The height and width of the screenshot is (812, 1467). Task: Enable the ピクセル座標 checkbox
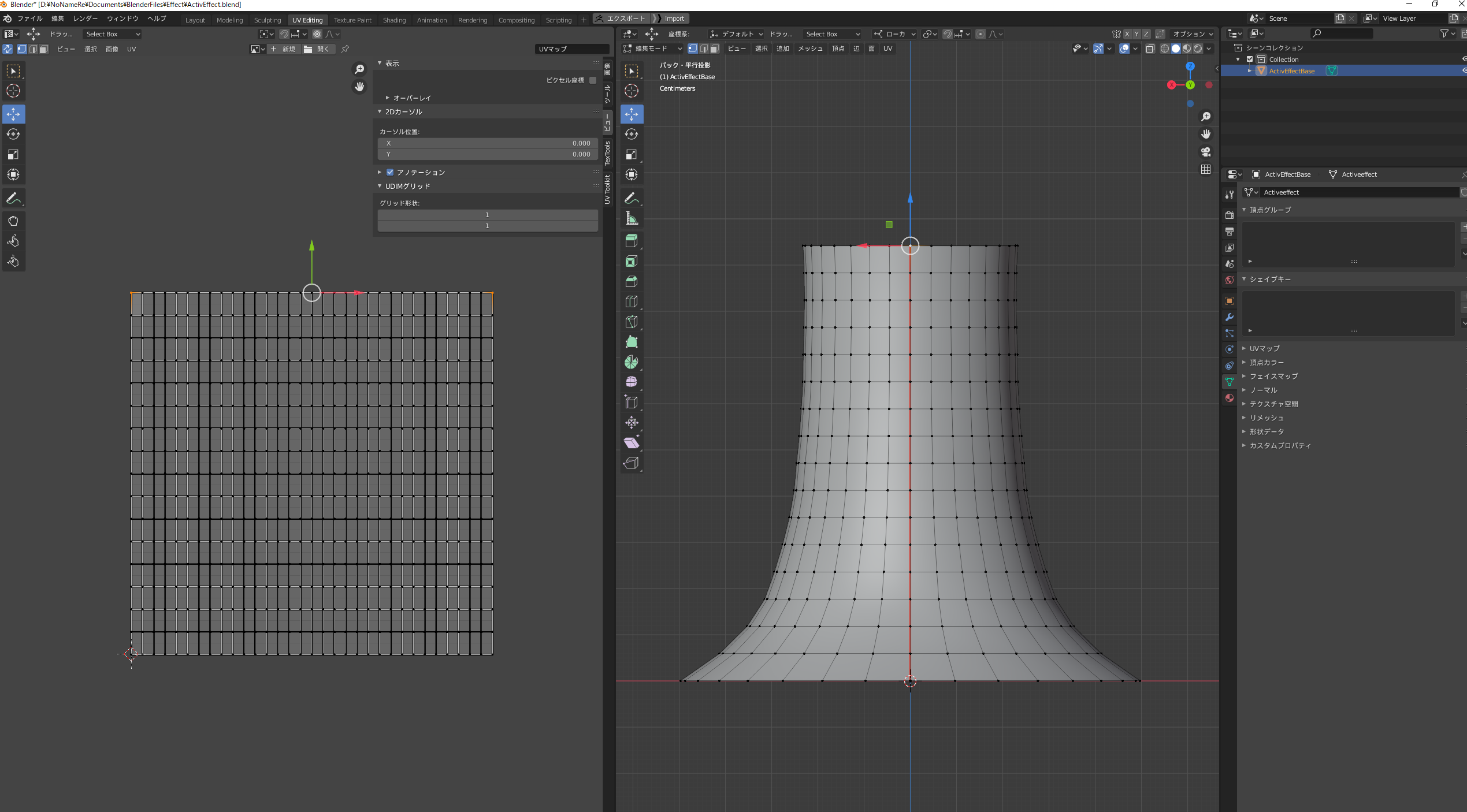click(592, 80)
